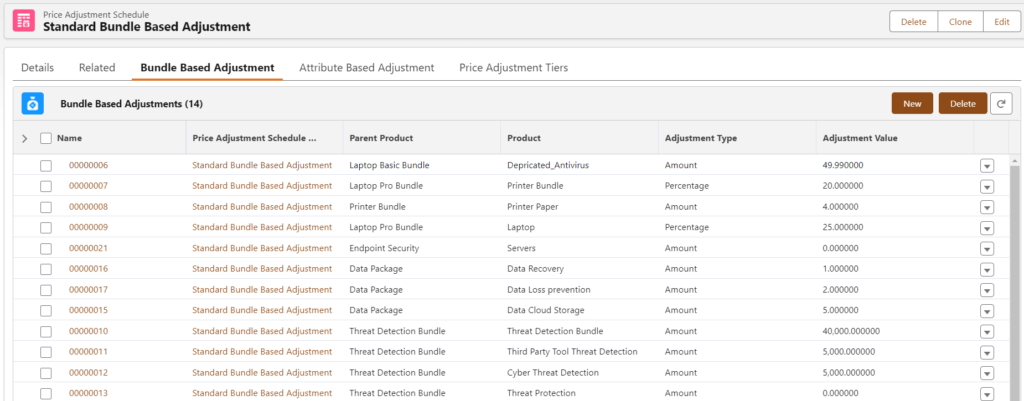The image size is (1024, 401).
Task: Sort by Parent Product column header
Action: pos(381,138)
